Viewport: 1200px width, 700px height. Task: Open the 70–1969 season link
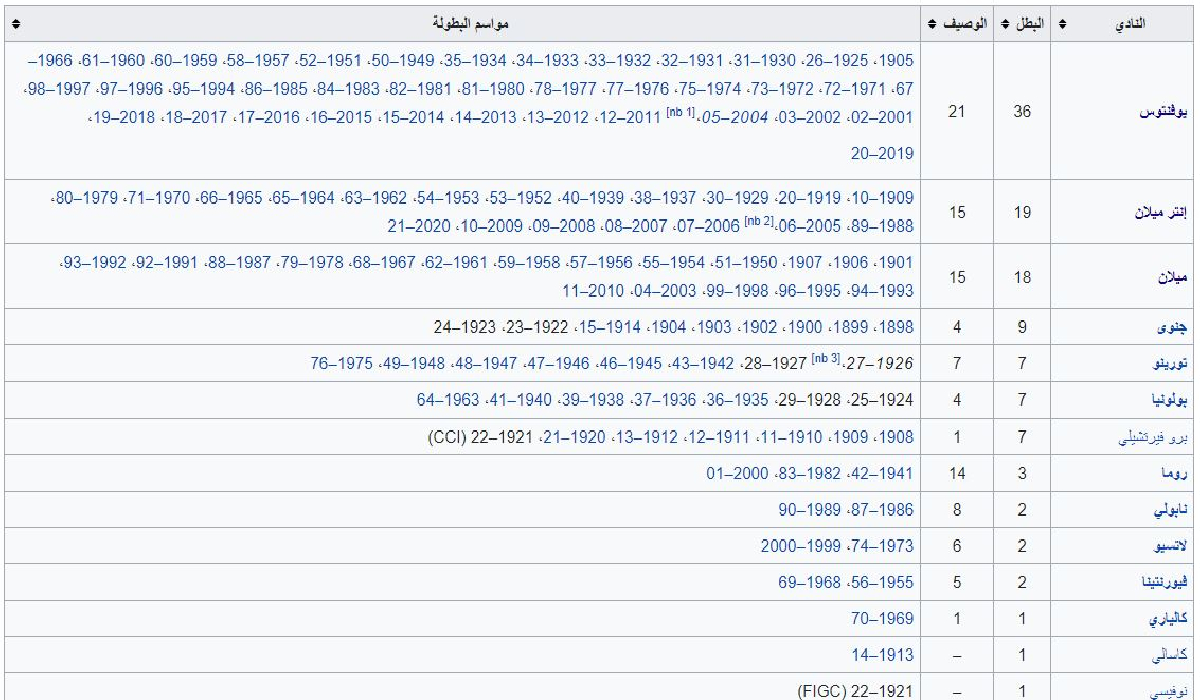coord(882,619)
